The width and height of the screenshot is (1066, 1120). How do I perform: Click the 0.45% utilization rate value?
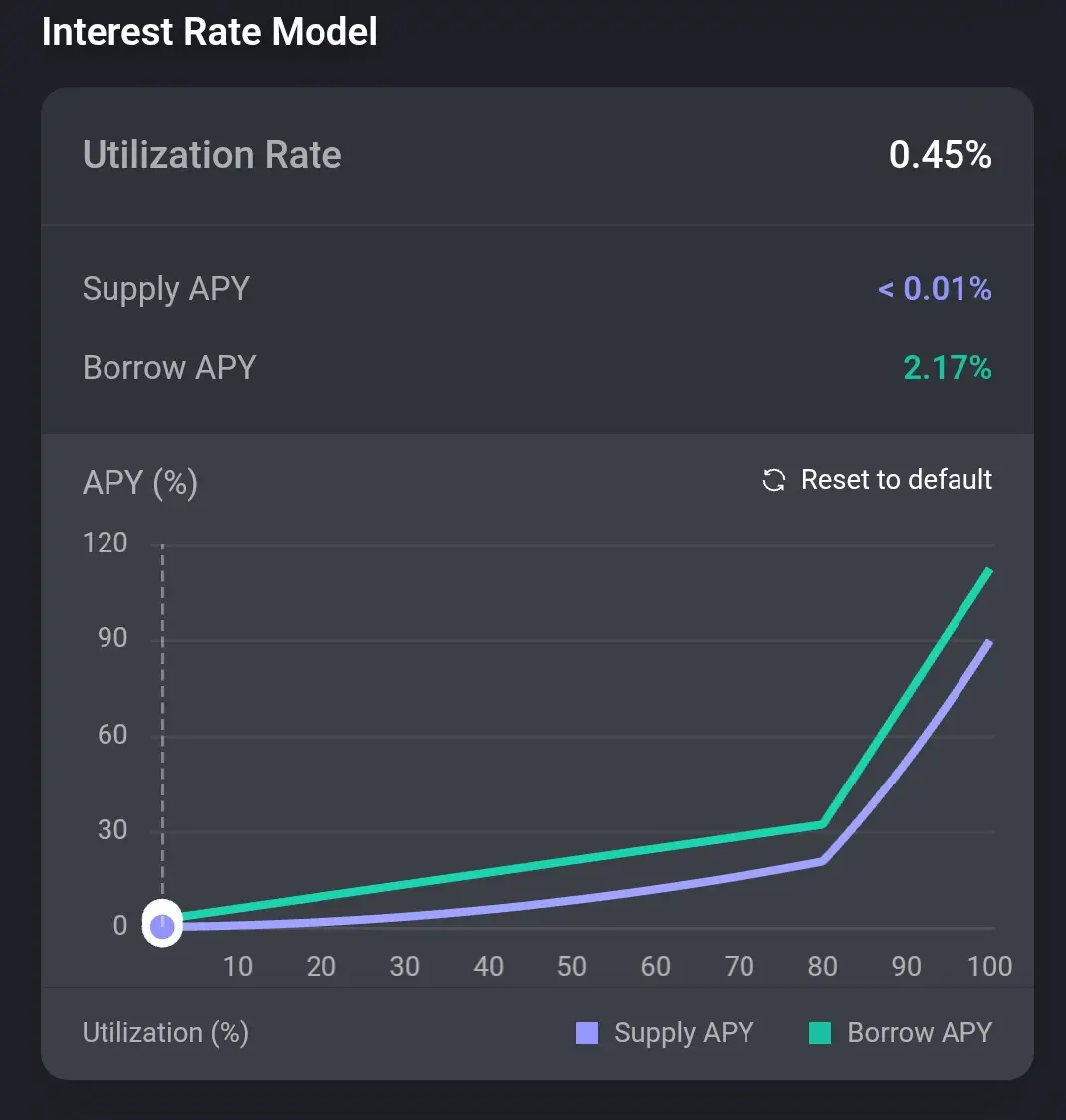[940, 155]
